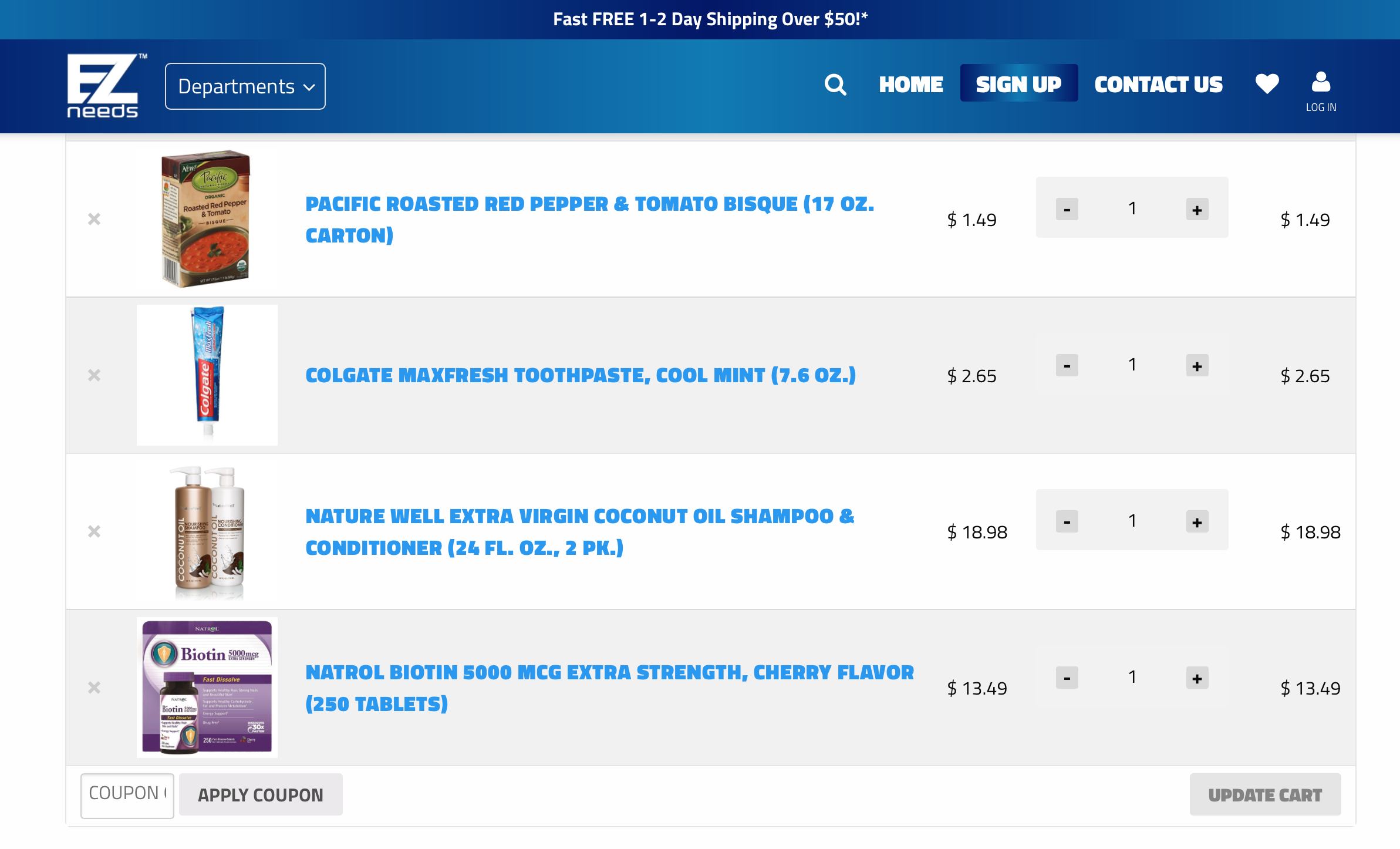
Task: Decrease quantity of Pacific Bisque
Action: [x=1067, y=209]
